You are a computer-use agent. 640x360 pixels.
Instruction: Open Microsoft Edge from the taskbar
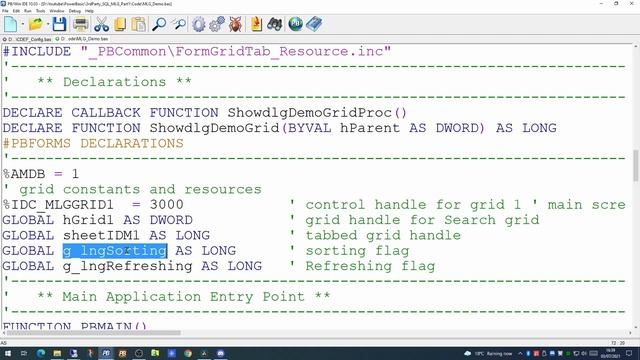[41, 353]
